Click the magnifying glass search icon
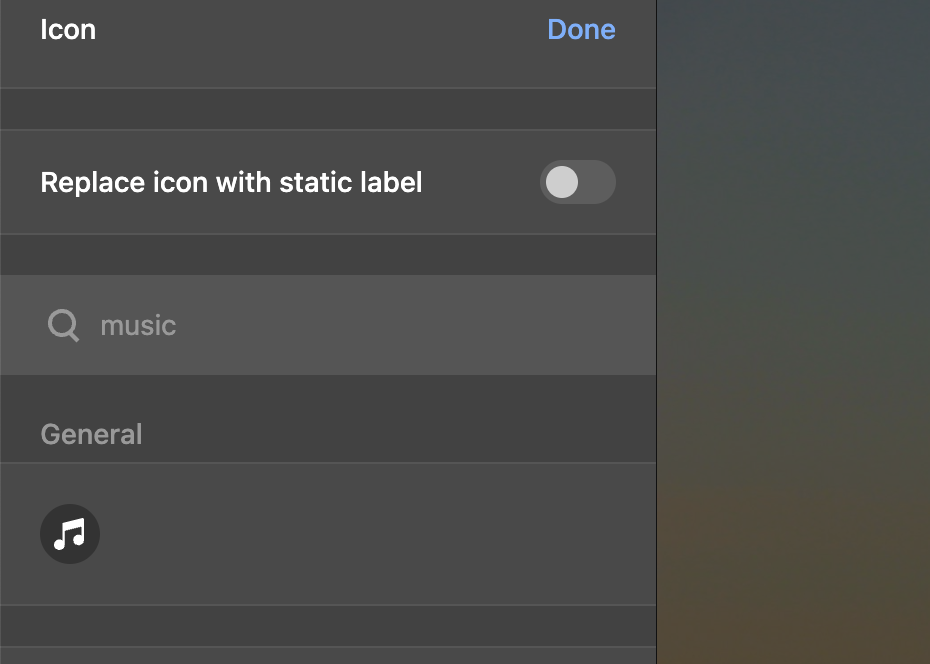The height and width of the screenshot is (664, 930). click(63, 325)
